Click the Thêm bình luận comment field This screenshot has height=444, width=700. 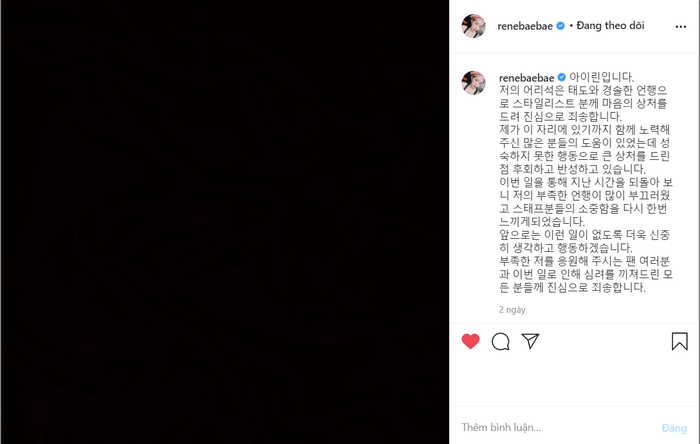click(556, 427)
